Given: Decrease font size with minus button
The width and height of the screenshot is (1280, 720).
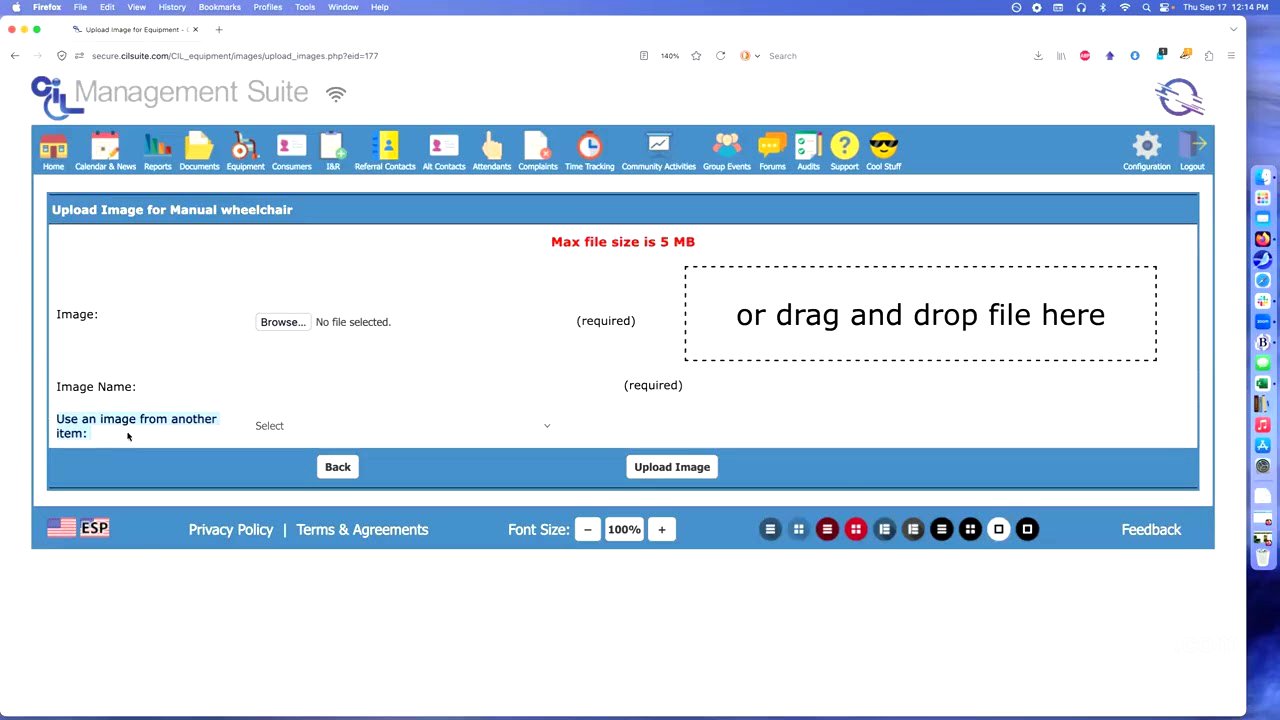Looking at the screenshot, I should pos(588,530).
